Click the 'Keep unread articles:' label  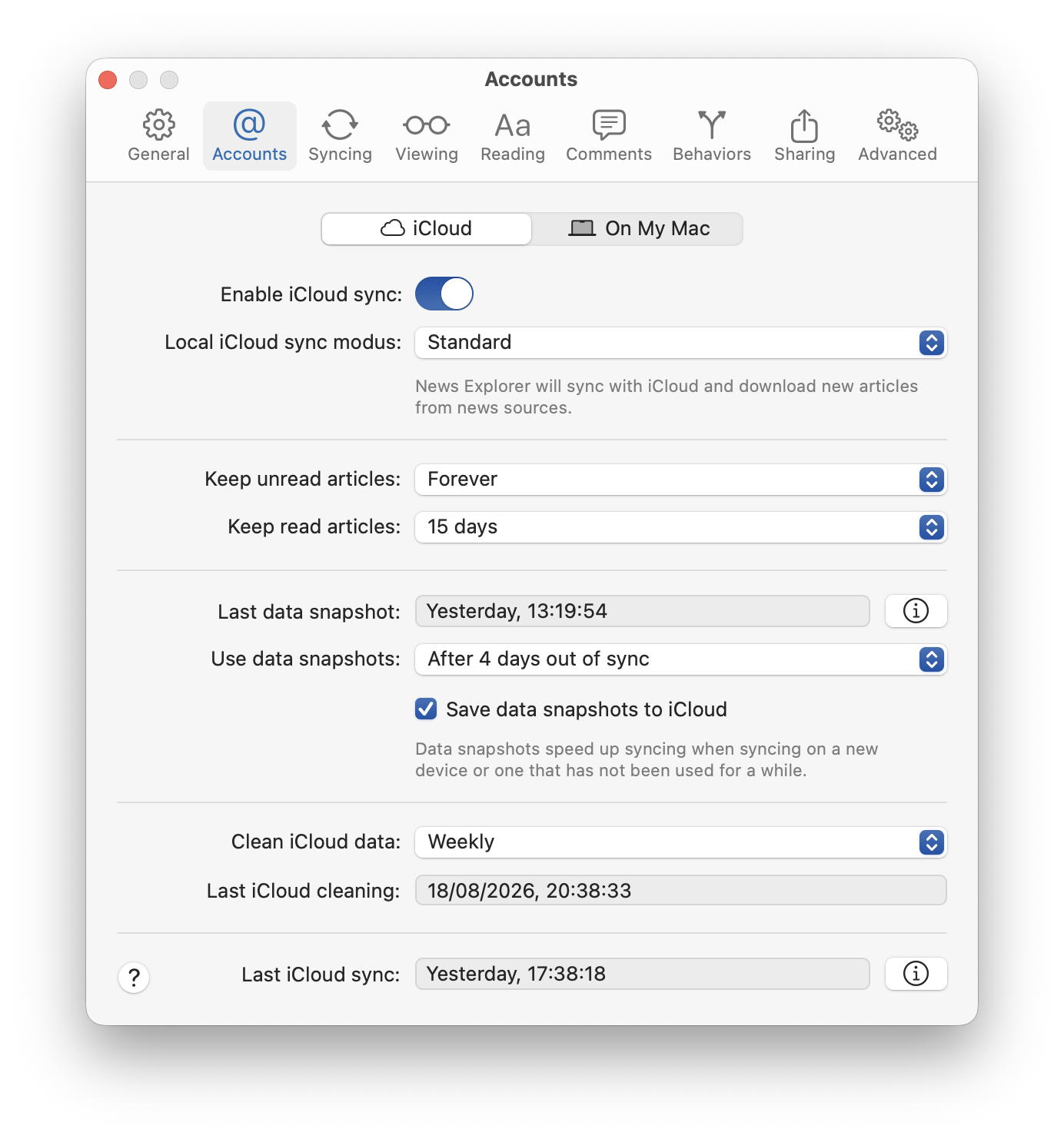coord(303,479)
